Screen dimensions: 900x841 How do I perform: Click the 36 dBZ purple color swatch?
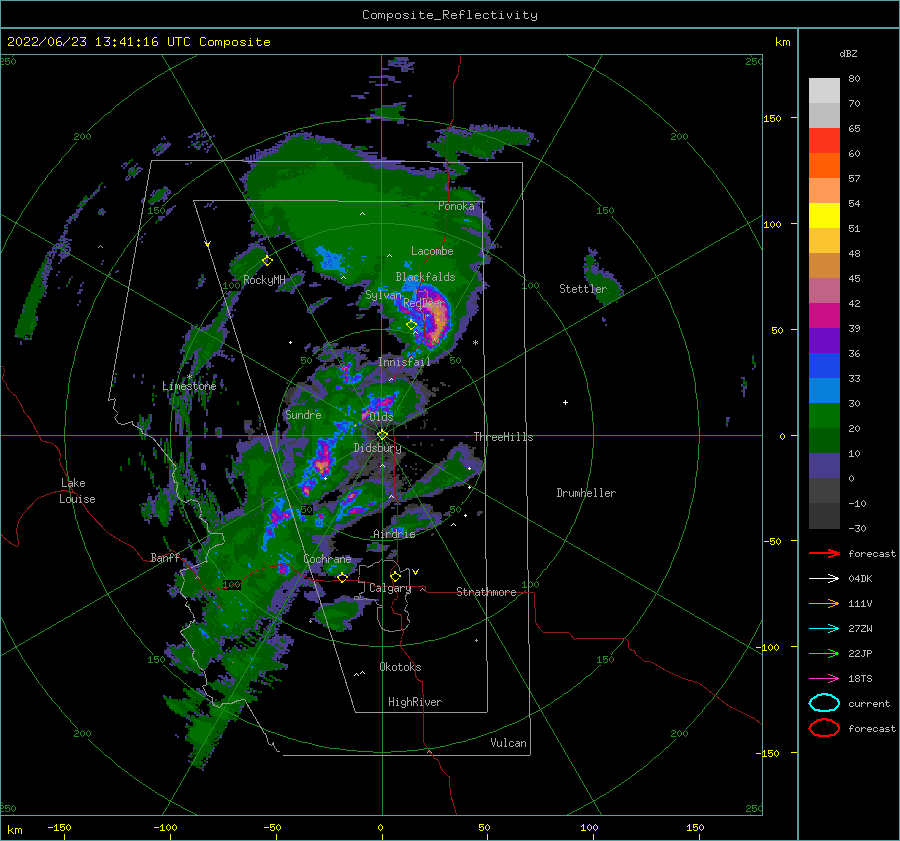(824, 340)
